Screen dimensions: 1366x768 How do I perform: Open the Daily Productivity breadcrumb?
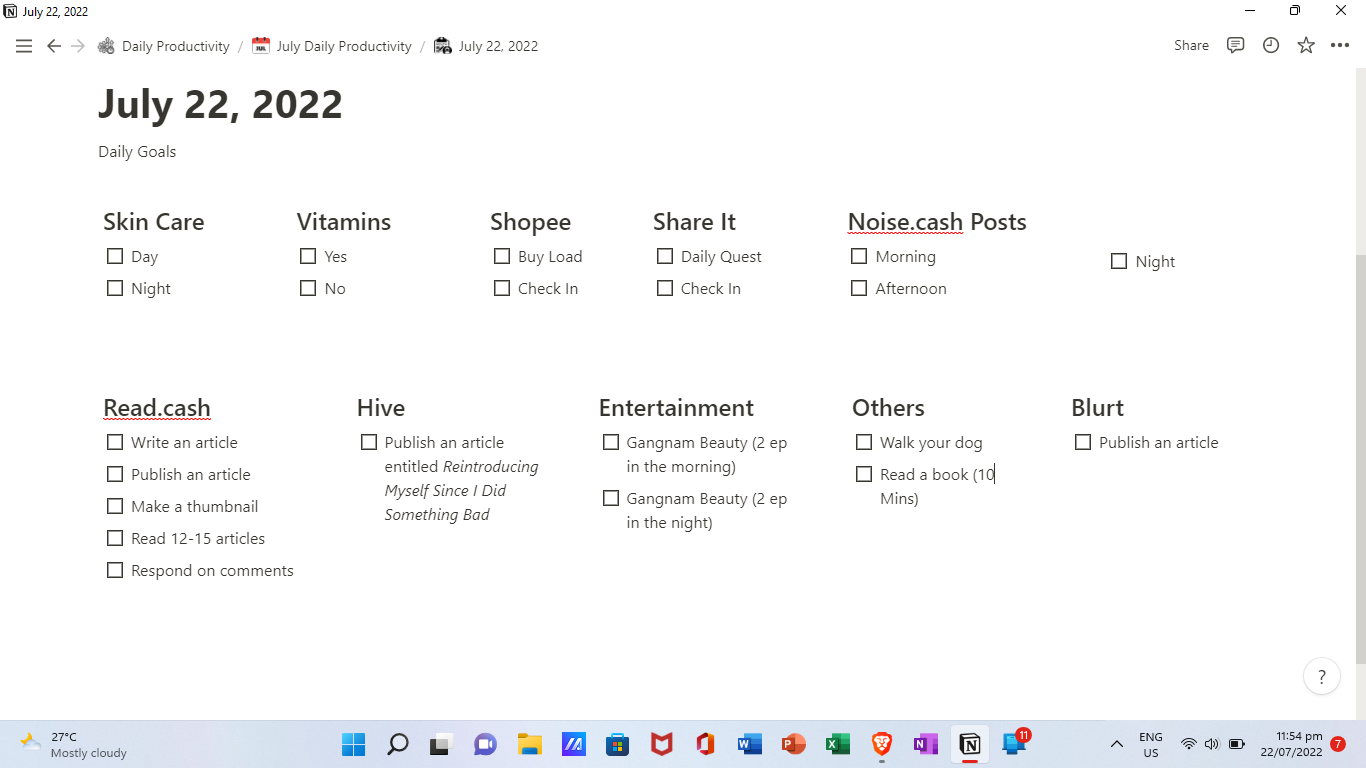pyautogui.click(x=164, y=46)
